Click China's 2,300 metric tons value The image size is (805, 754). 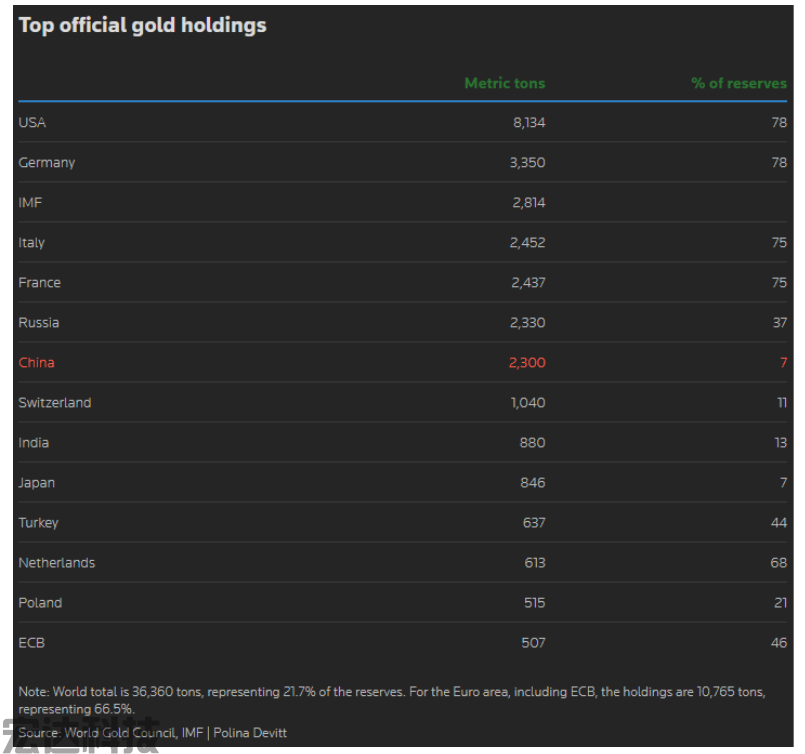[x=527, y=362]
